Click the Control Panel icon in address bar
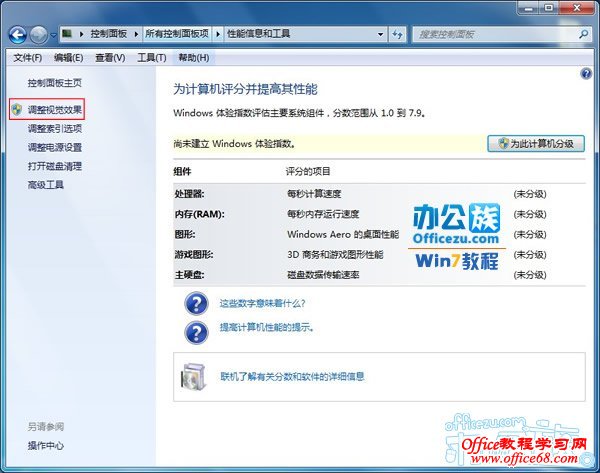This screenshot has width=600, height=473. pos(67,34)
